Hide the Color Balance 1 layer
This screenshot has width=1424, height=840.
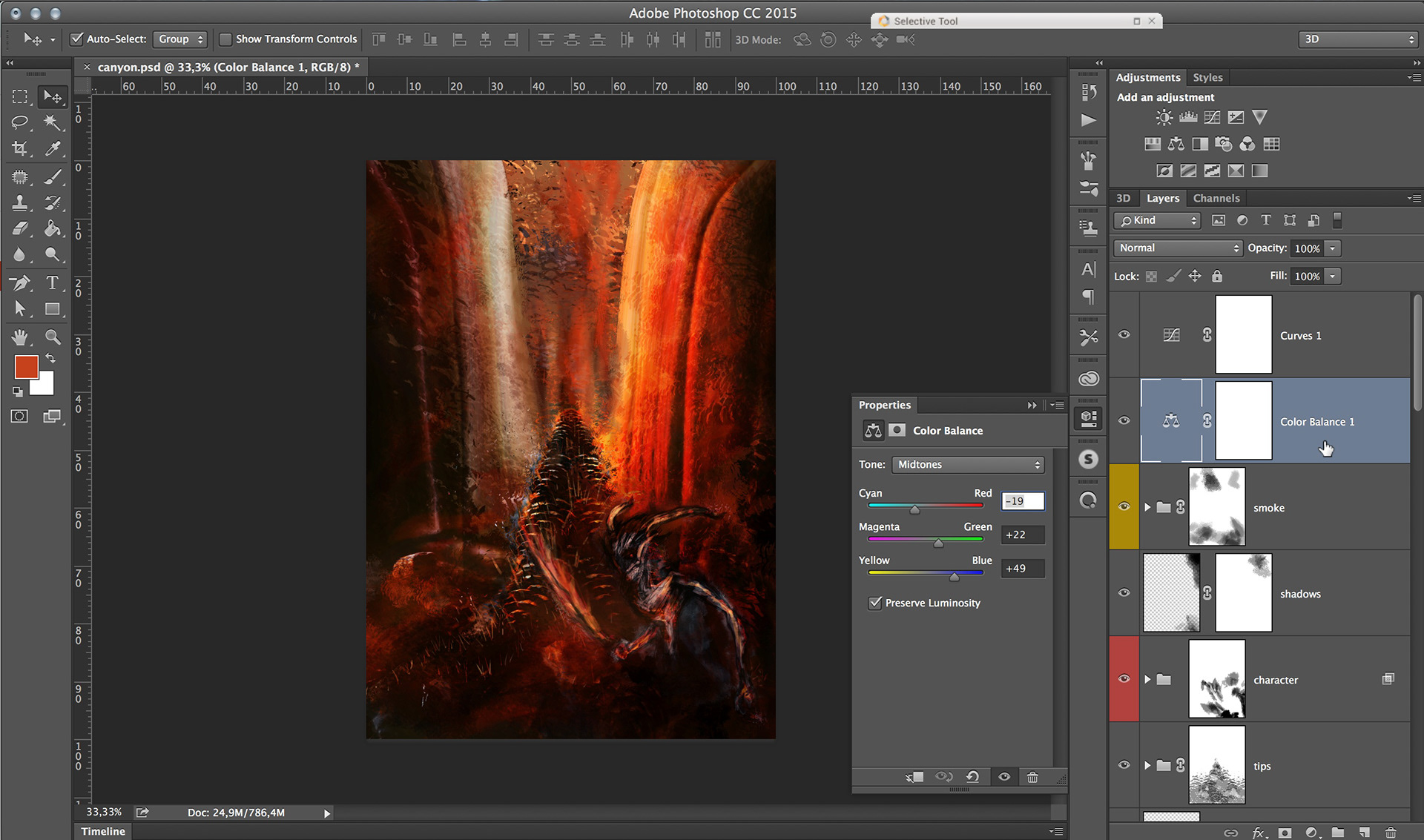[x=1124, y=421]
